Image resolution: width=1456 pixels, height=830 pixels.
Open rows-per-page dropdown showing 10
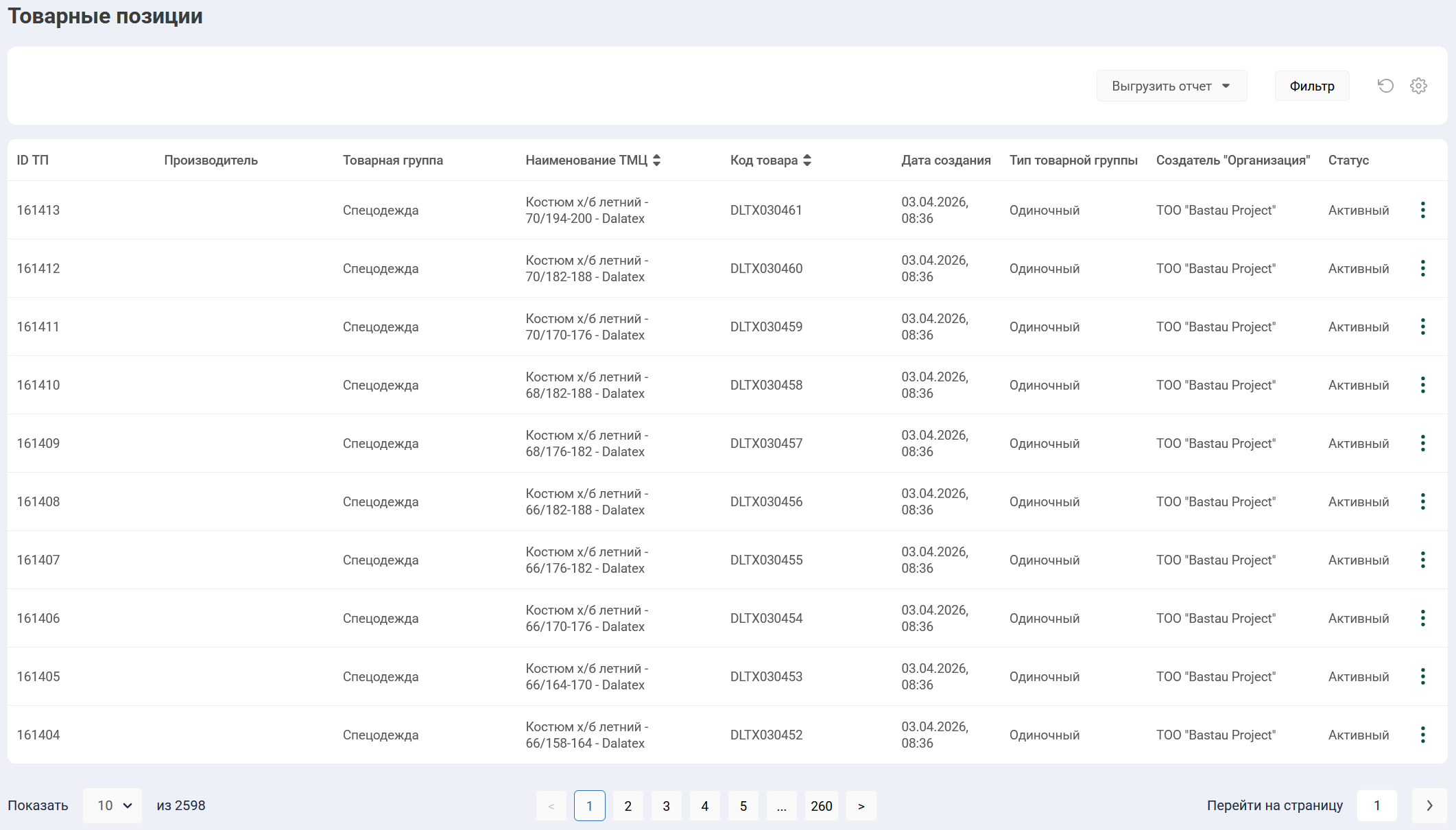112,805
